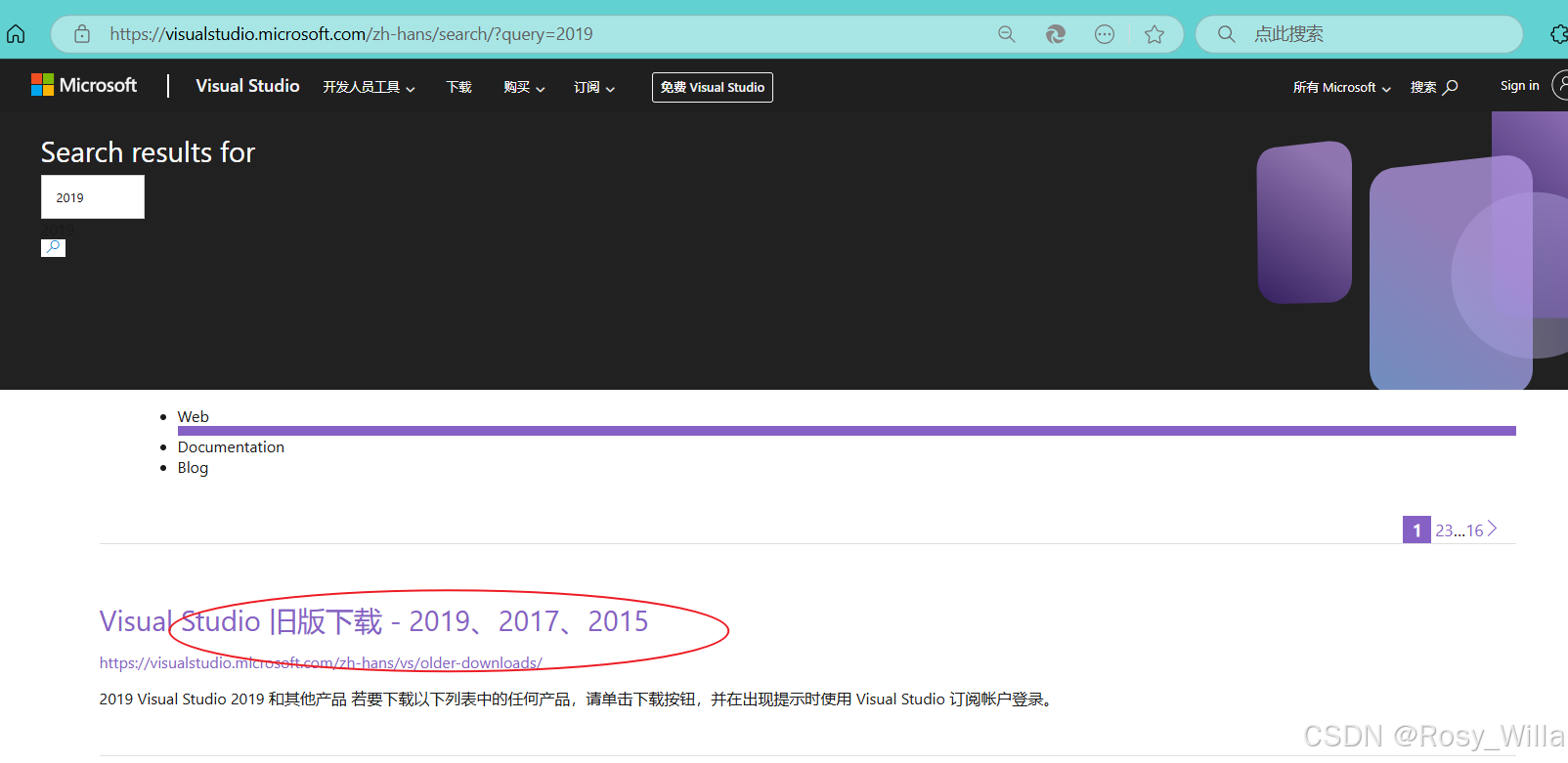The image size is (1568, 763).
Task: Switch to the Blog tab
Action: coord(193,467)
